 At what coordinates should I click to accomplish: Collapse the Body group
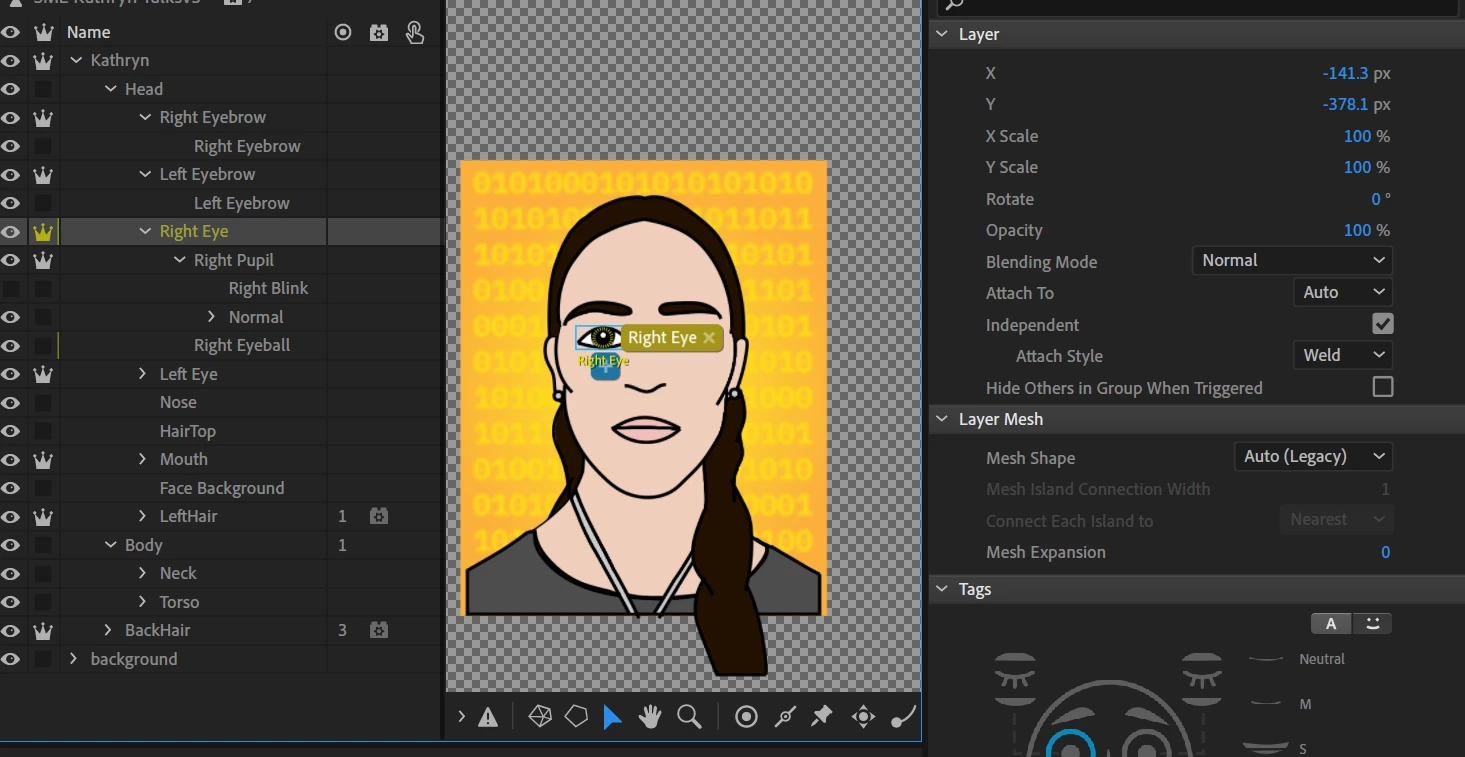pyautogui.click(x=110, y=545)
